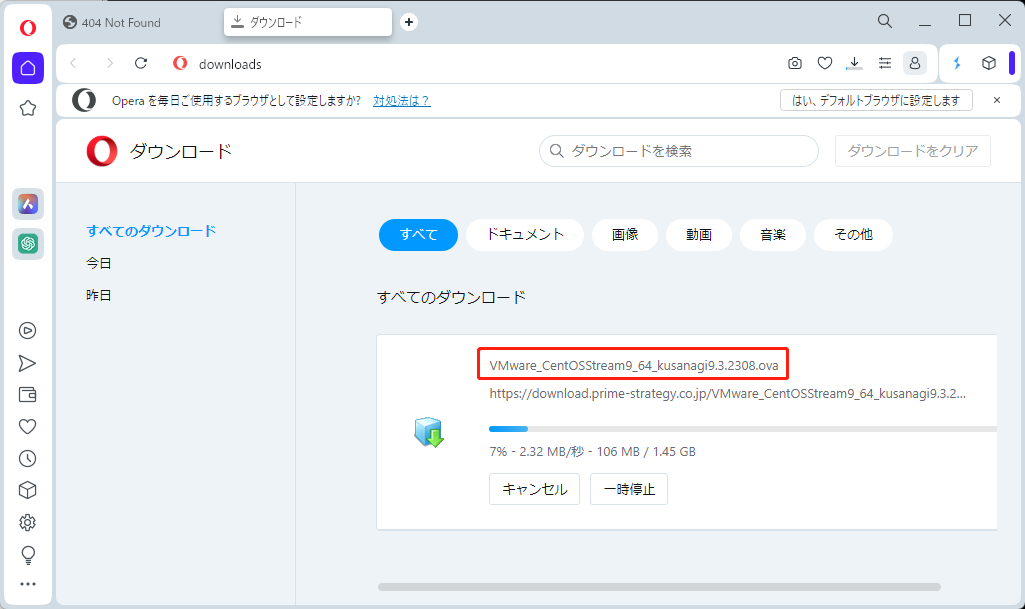The height and width of the screenshot is (609, 1025).
Task: Open the profile account icon
Action: point(915,63)
